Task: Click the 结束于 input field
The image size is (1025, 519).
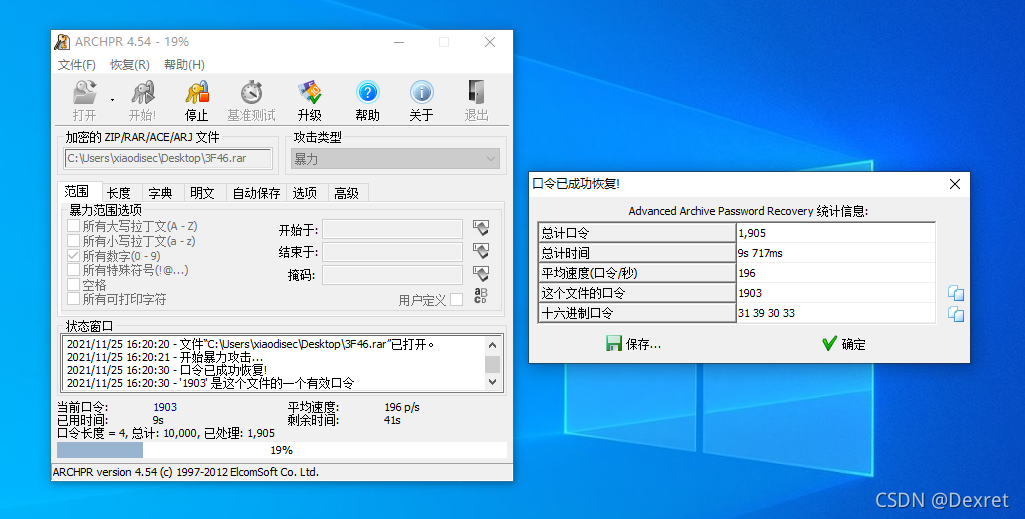Action: 392,252
